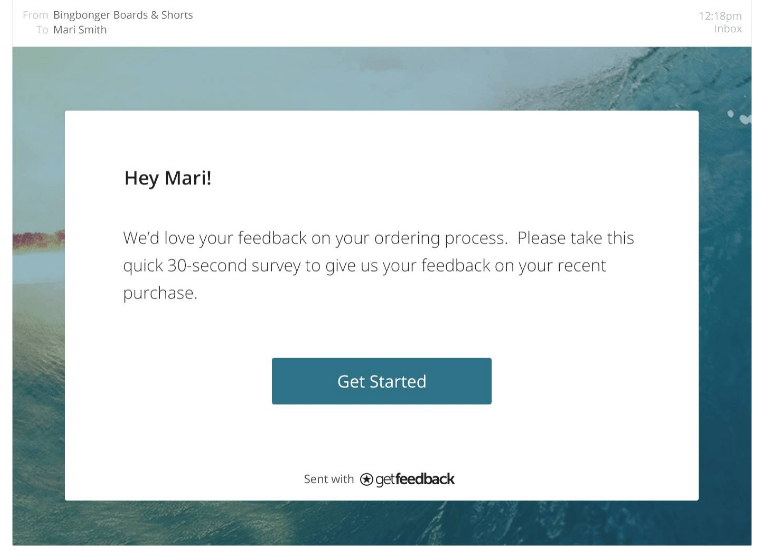Click the white water splash in top-right background
782x560 pixels.
(x=738, y=116)
